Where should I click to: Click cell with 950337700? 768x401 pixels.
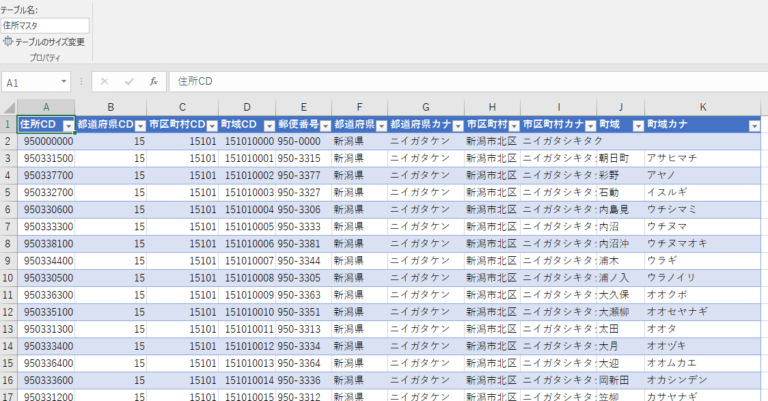pyautogui.click(x=46, y=175)
